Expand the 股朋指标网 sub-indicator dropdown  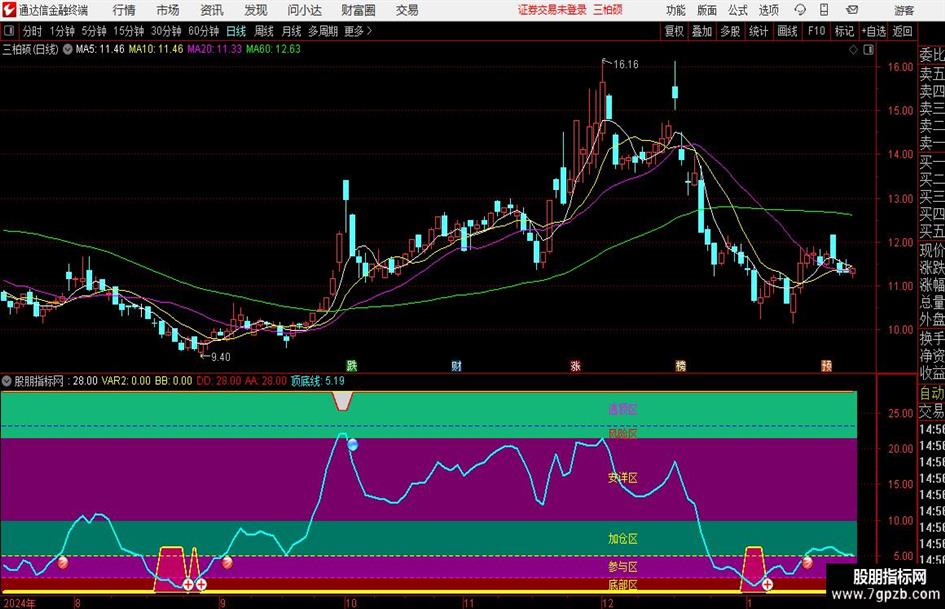7,381
